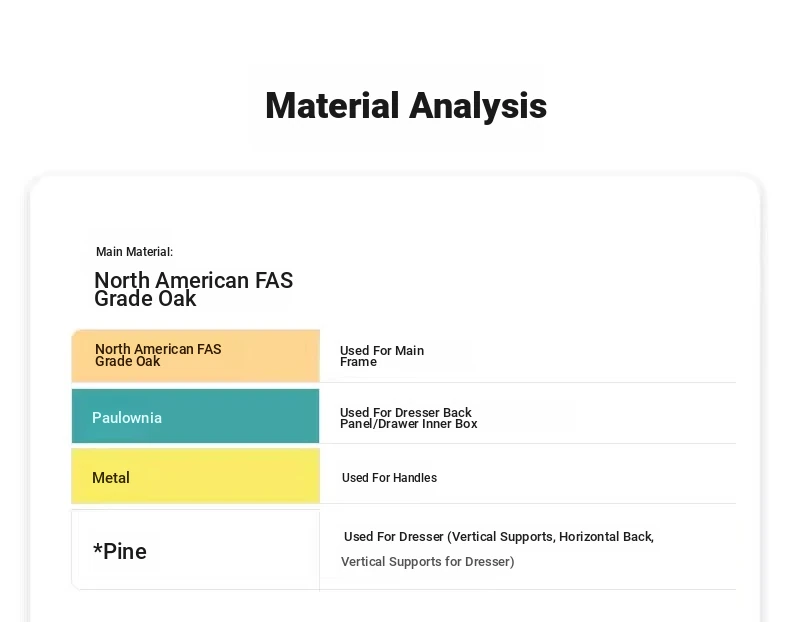The image size is (790, 622).
Task: Click Grade Oak in the orange cell
Action: (127, 362)
